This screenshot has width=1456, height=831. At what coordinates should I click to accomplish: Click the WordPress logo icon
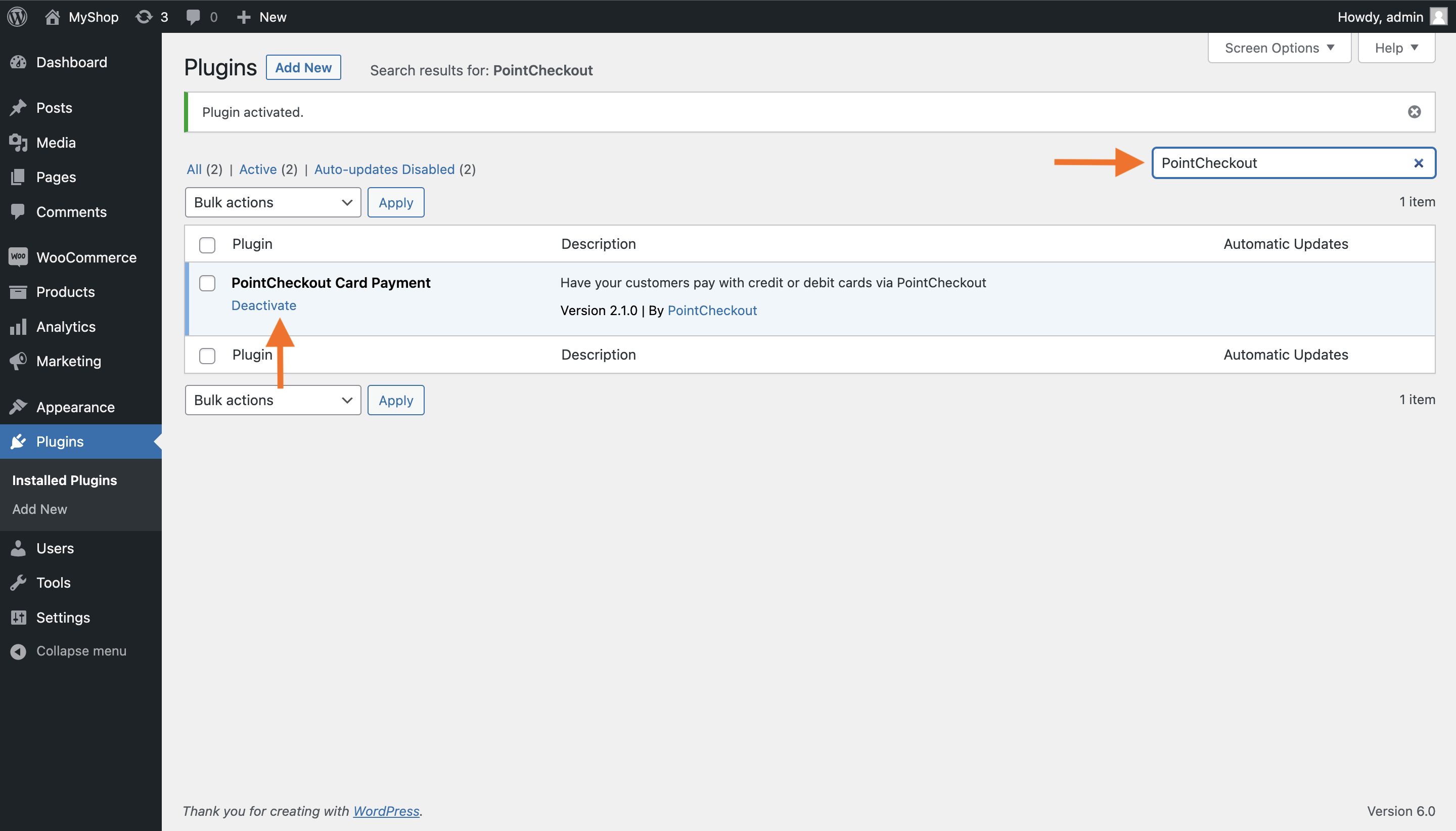17,17
